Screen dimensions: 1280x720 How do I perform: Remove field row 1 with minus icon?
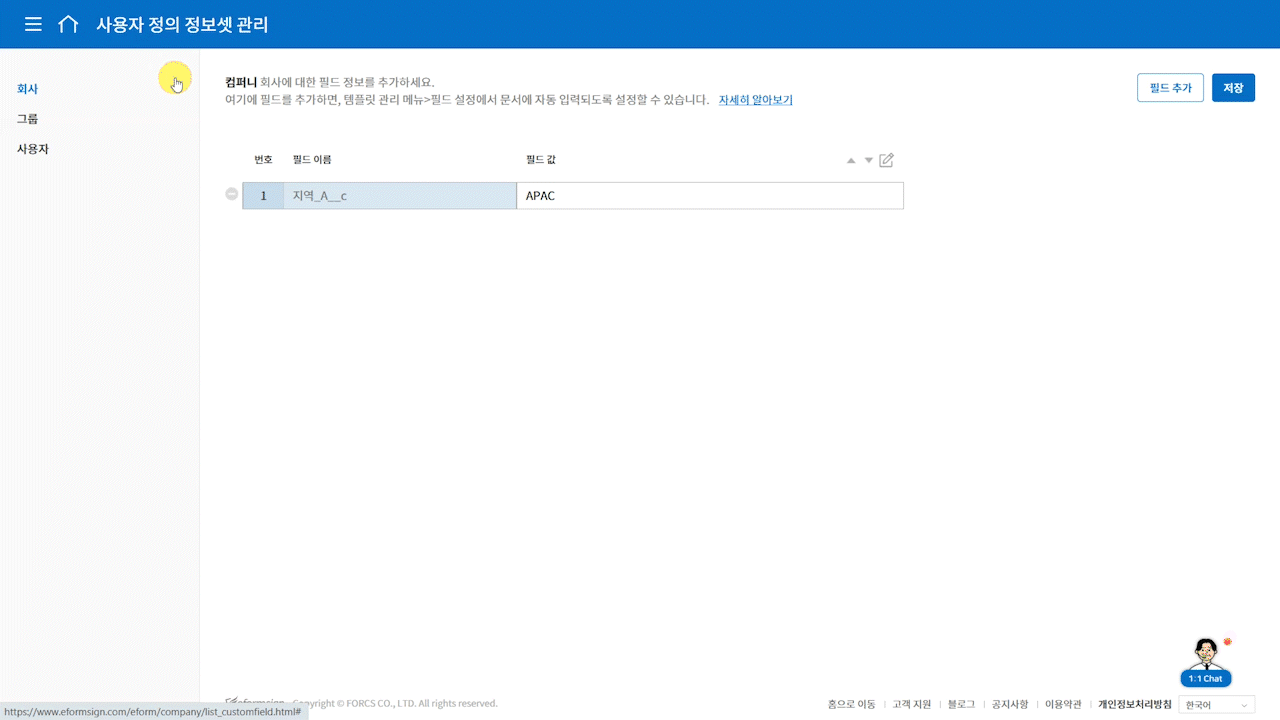pyautogui.click(x=232, y=195)
